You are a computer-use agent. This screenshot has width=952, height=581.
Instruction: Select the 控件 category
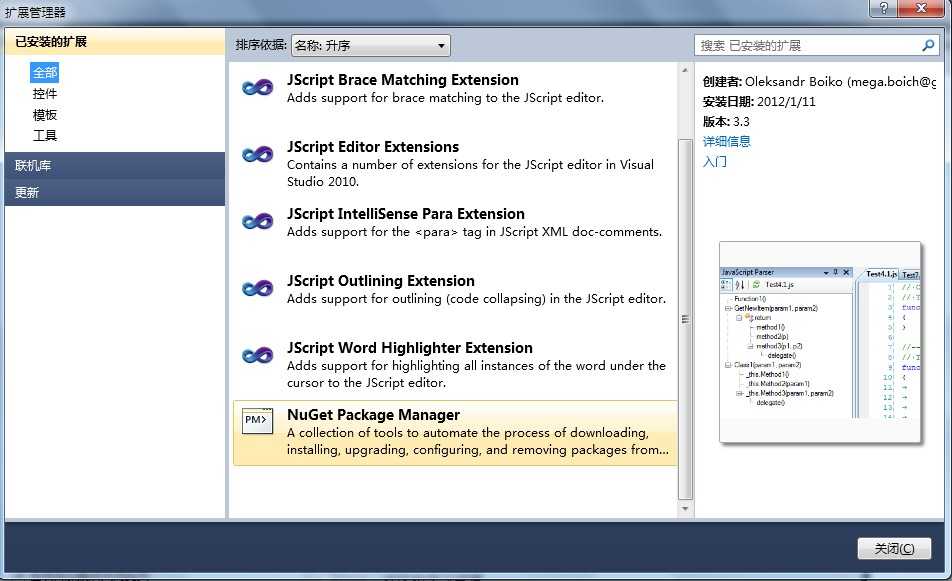pos(45,93)
